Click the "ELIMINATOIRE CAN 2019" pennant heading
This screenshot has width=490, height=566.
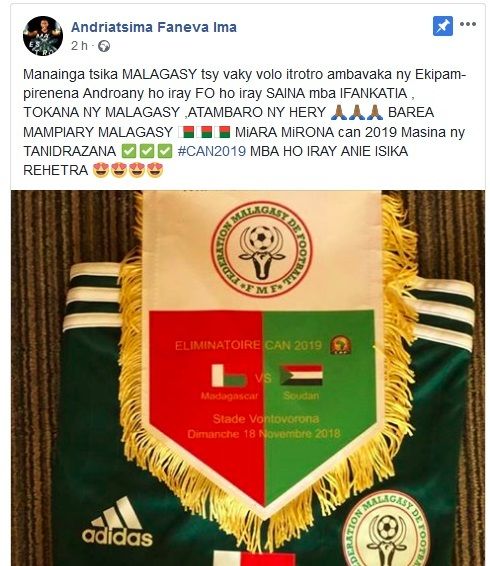pyautogui.click(x=248, y=345)
